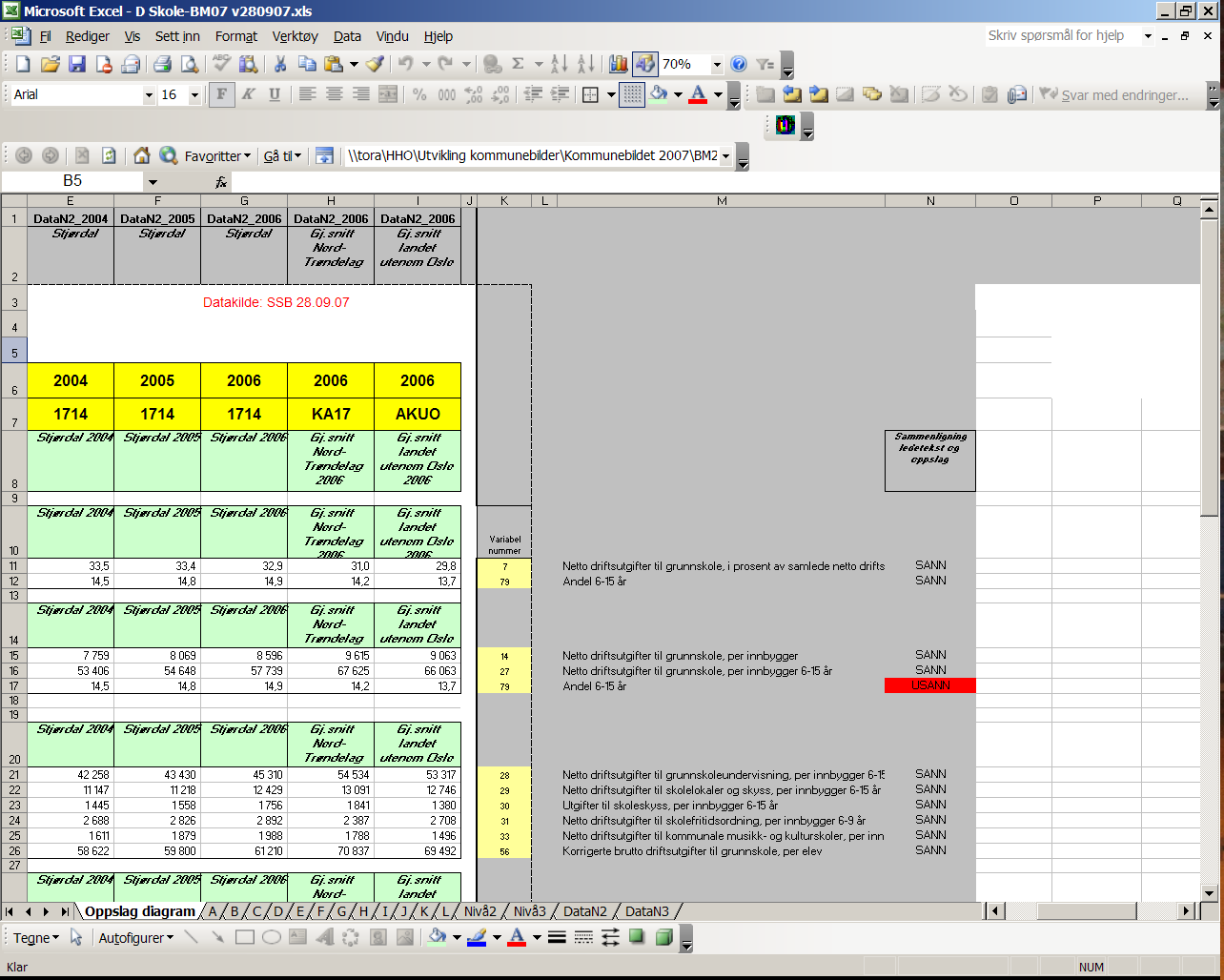
Task: Send as mail attachment in reviewing toolbar
Action: tap(1016, 94)
